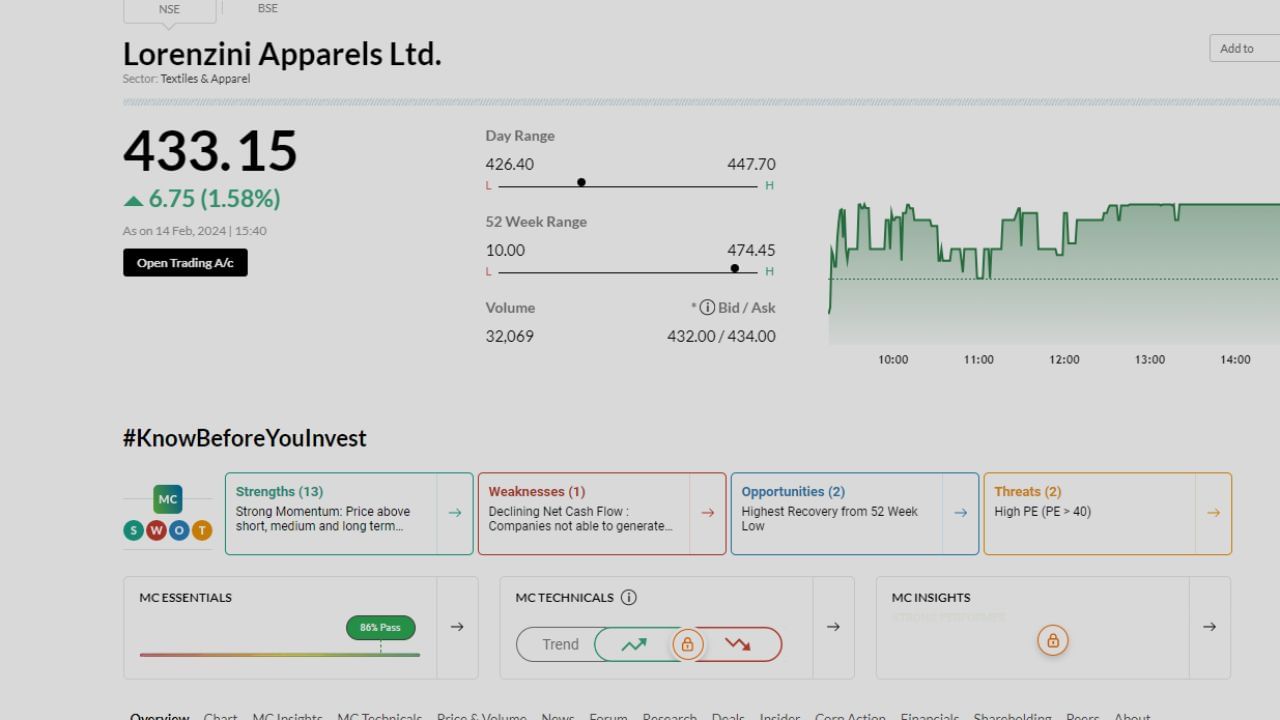
Task: Click the bid/ask value 432.00 / 434.00
Action: pos(721,336)
